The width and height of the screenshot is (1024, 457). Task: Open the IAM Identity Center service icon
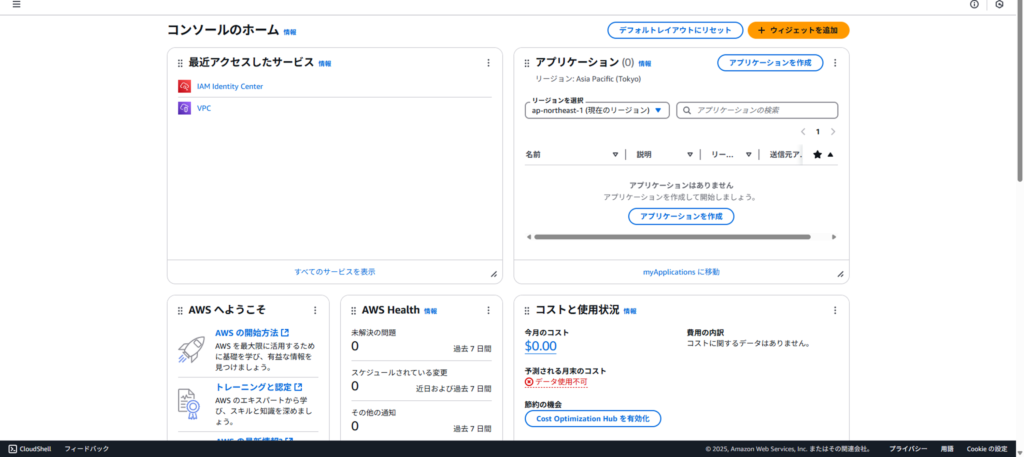point(184,86)
